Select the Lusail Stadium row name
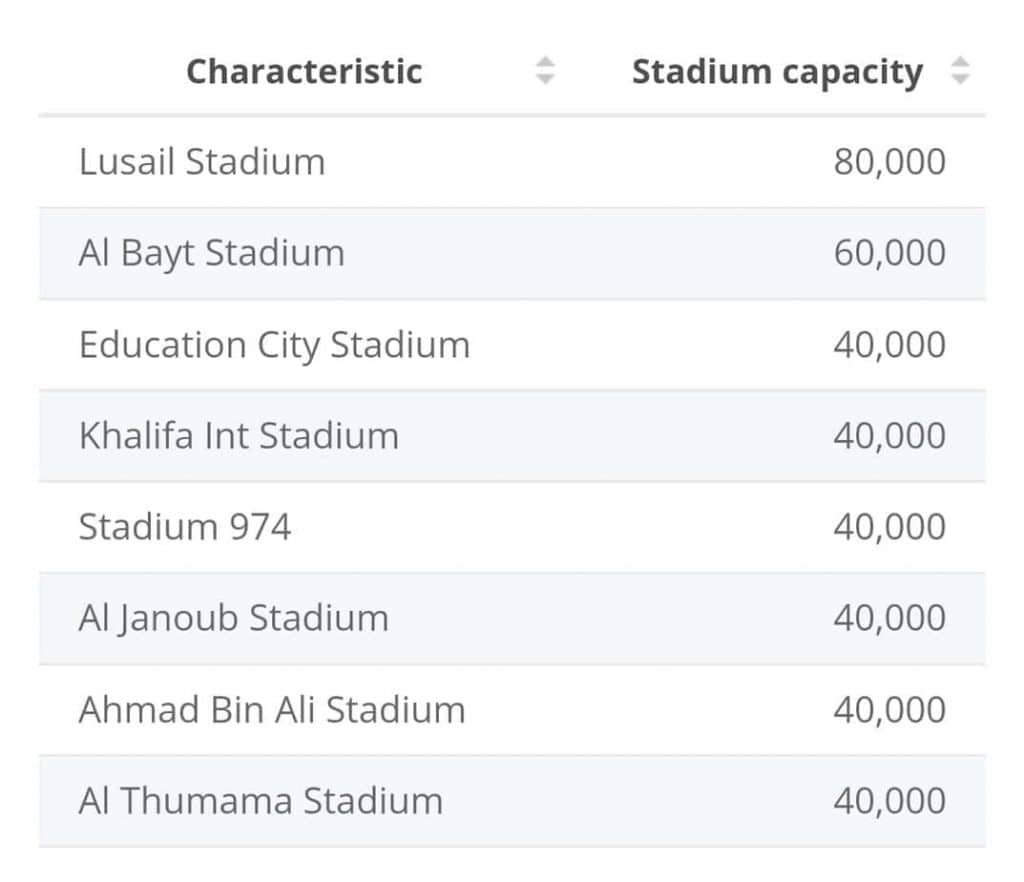1024x882 pixels. (x=202, y=162)
